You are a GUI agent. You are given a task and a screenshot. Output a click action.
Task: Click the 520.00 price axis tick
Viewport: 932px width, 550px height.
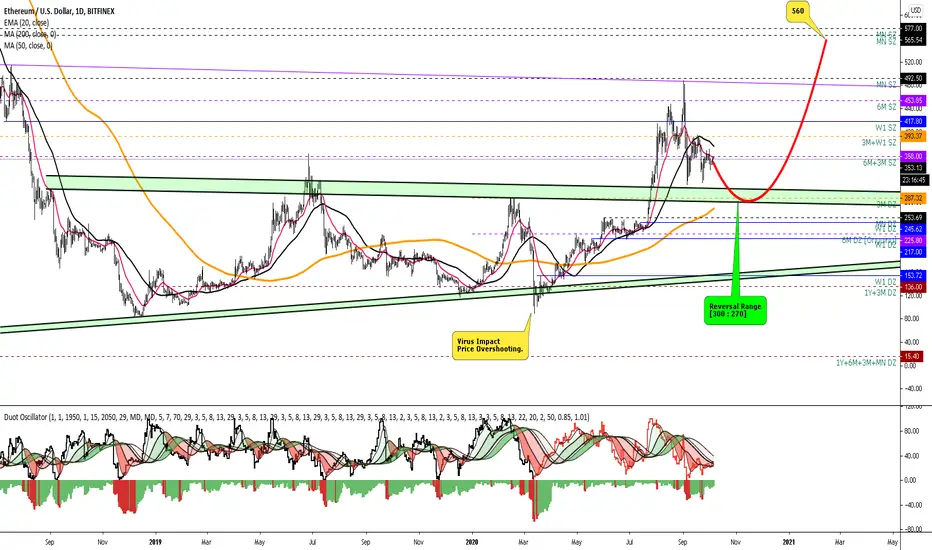(x=912, y=62)
